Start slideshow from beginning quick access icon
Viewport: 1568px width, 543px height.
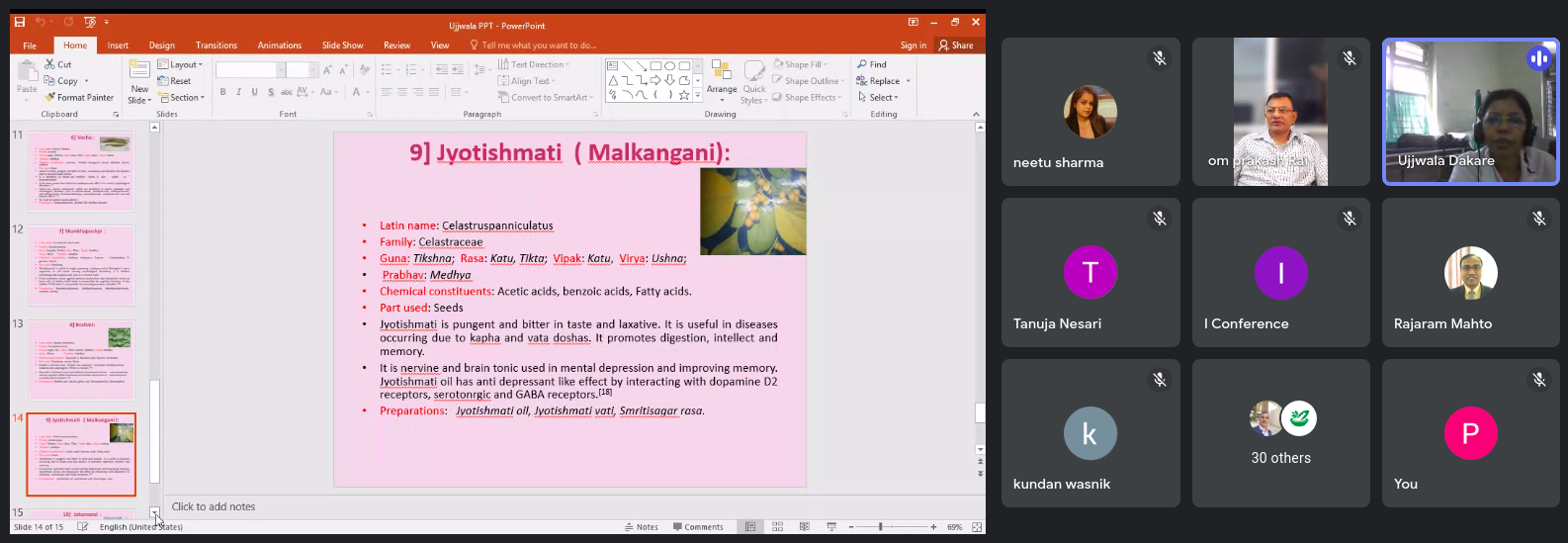90,22
